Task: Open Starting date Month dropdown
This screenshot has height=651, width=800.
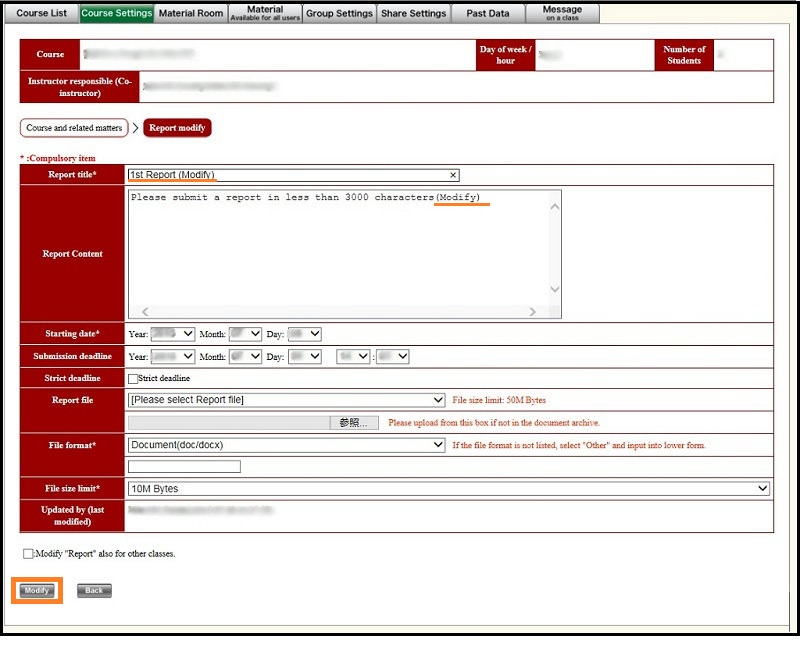Action: (x=245, y=334)
